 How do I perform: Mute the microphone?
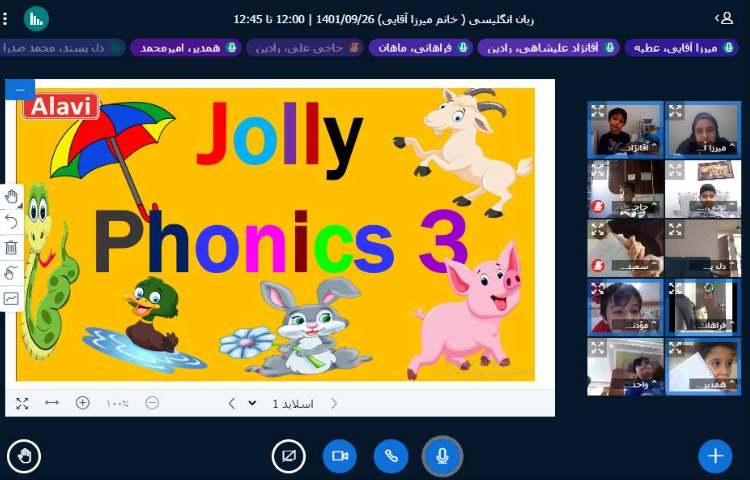[441, 456]
